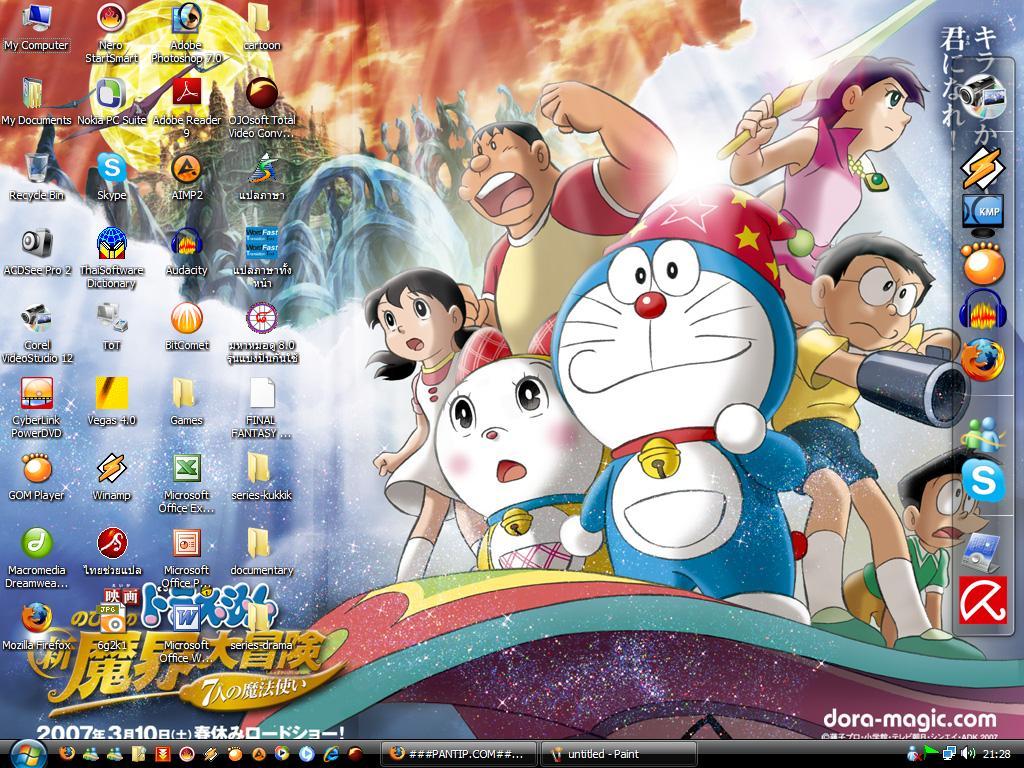Switch to untitled - Paint taskbar button

tap(618, 754)
